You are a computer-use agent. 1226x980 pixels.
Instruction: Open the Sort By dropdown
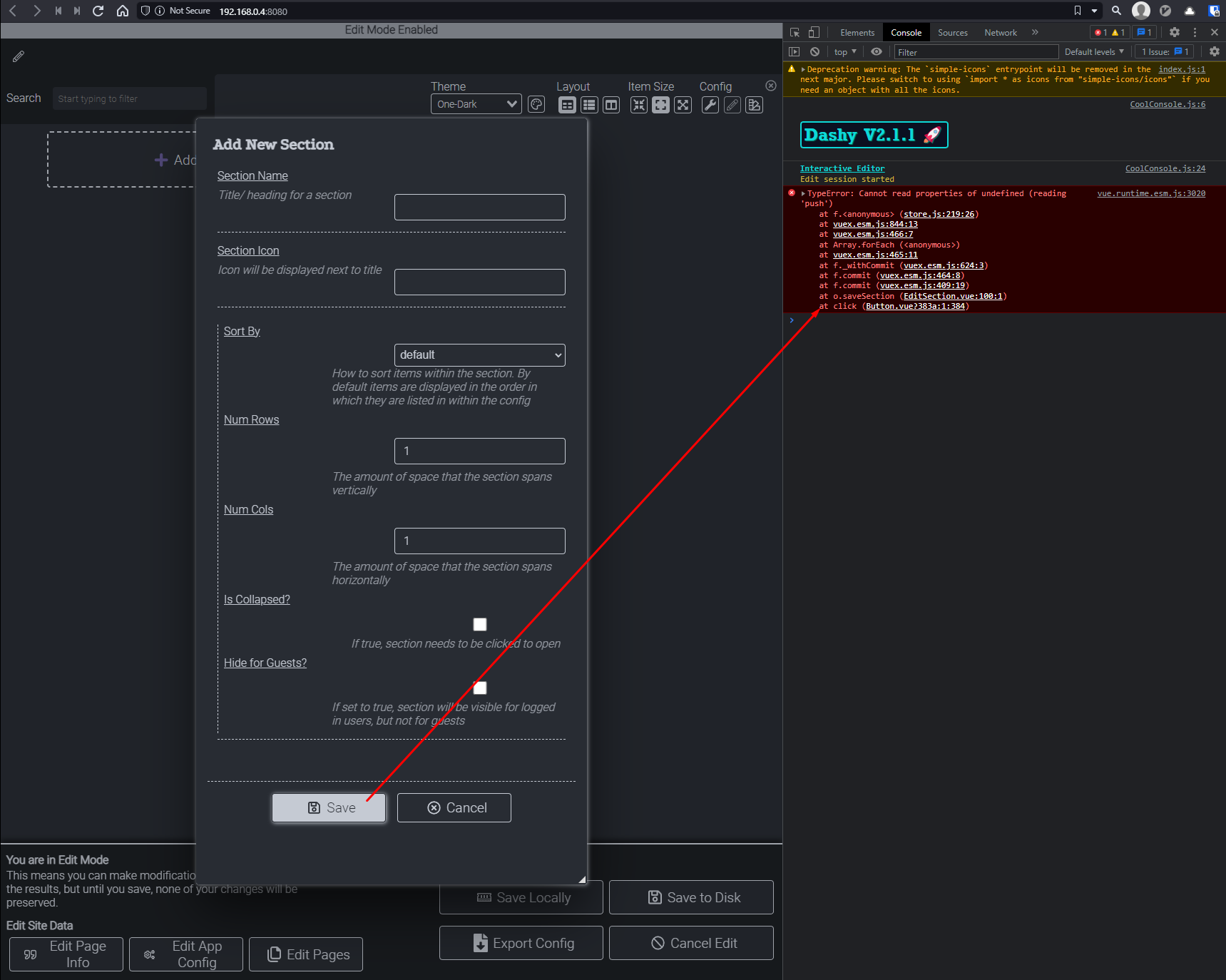point(479,354)
